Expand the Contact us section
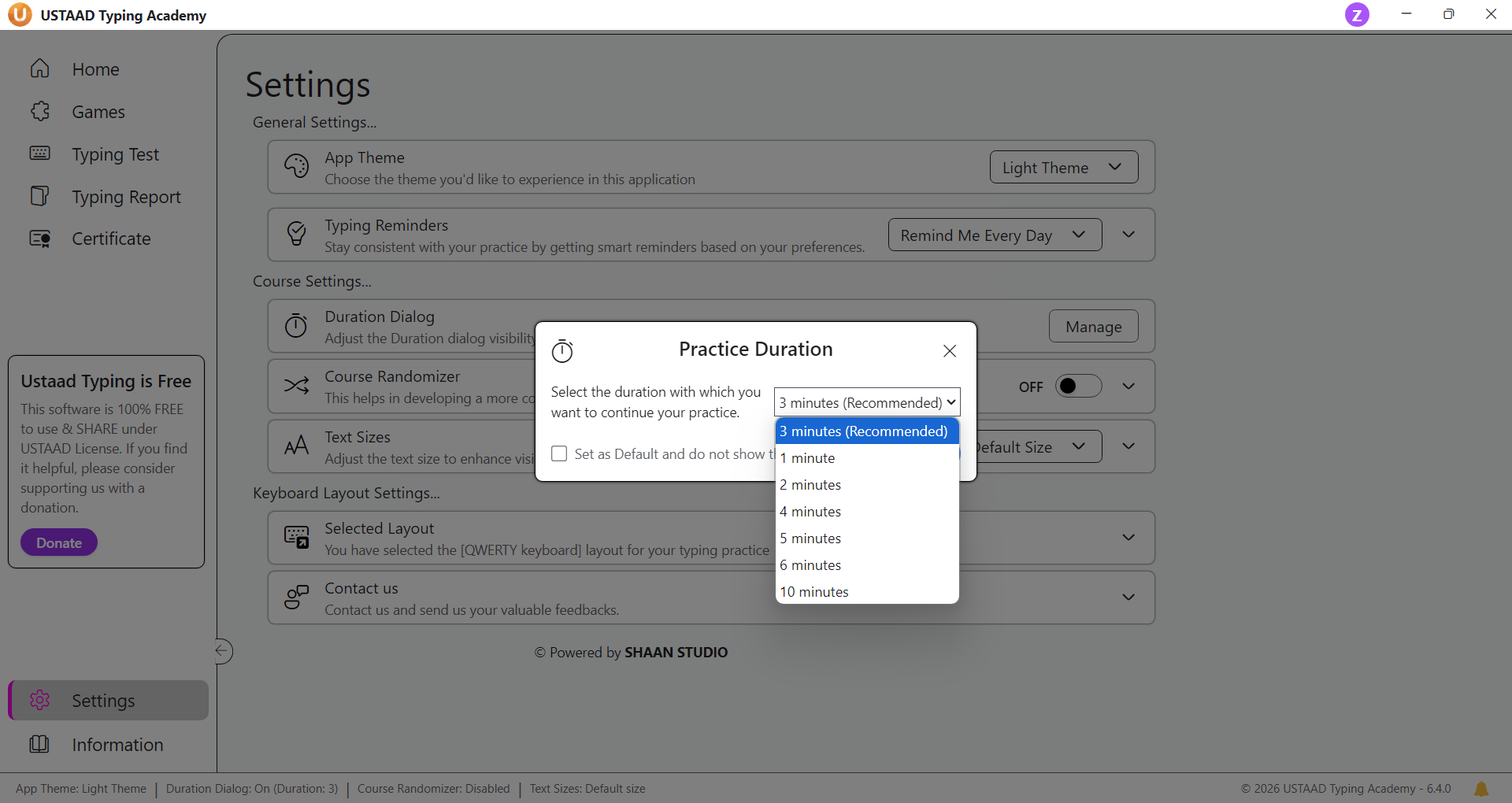This screenshot has height=803, width=1512. click(1128, 598)
